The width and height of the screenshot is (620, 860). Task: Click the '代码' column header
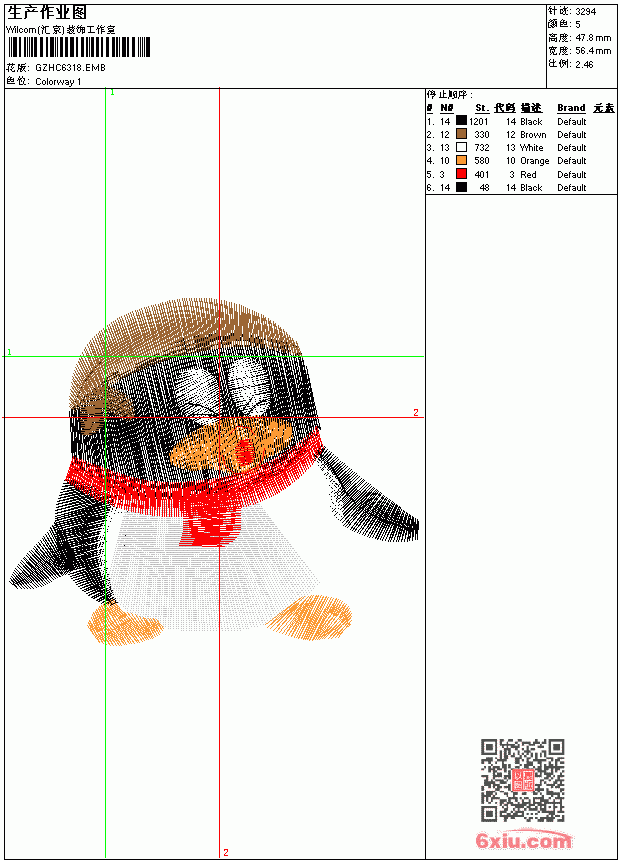click(x=505, y=108)
